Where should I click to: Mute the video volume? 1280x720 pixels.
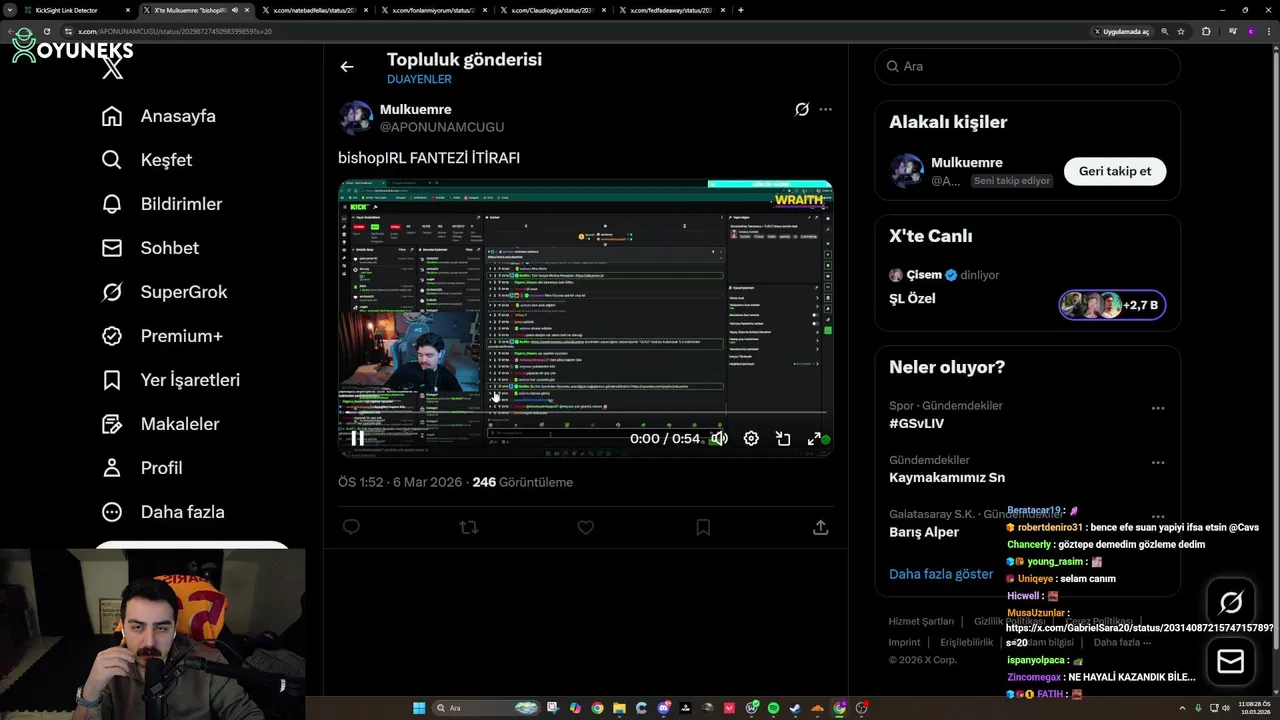(x=719, y=438)
